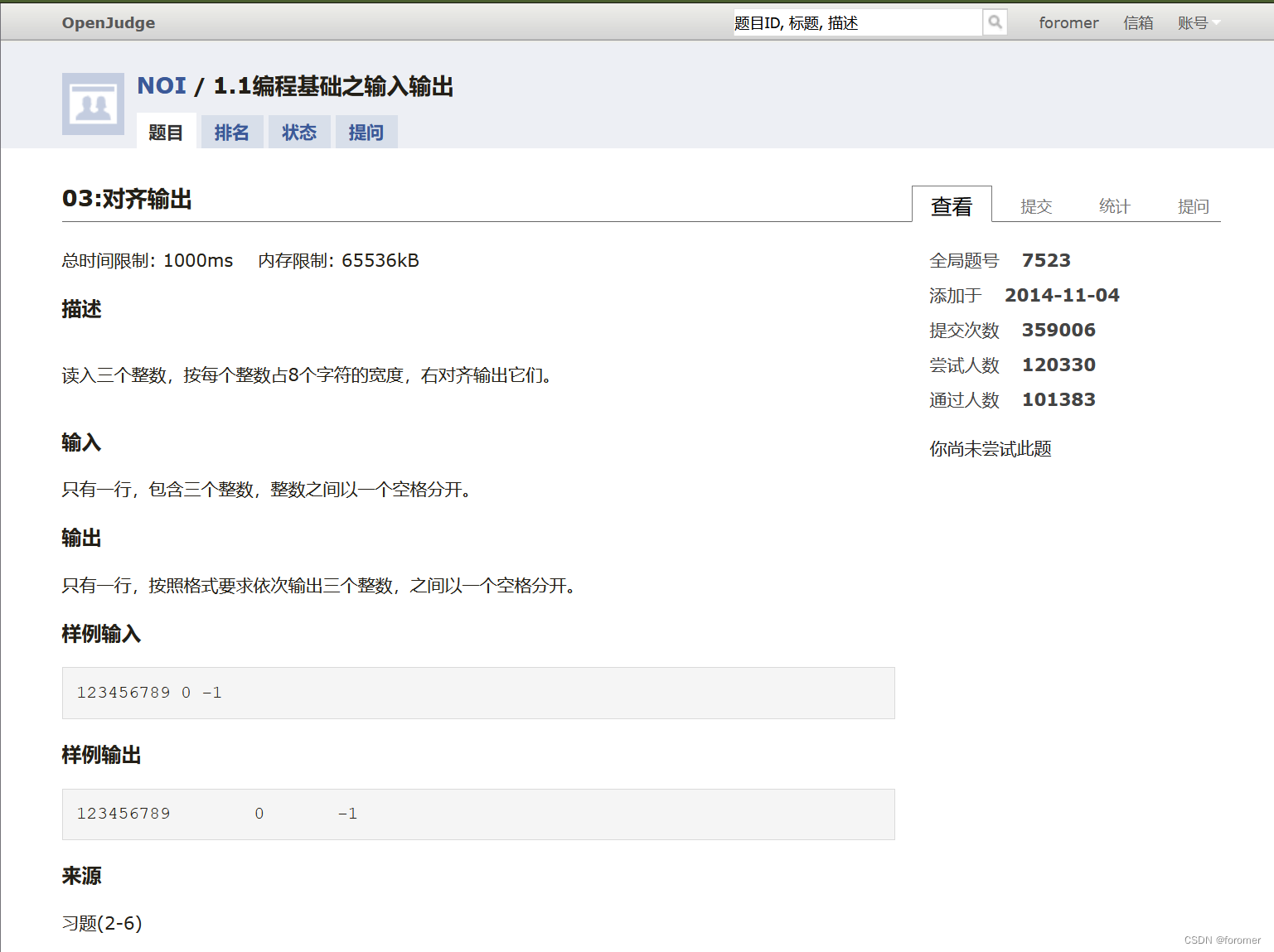Image resolution: width=1274 pixels, height=952 pixels.
Task: Click the foromer username
Action: 1068,22
